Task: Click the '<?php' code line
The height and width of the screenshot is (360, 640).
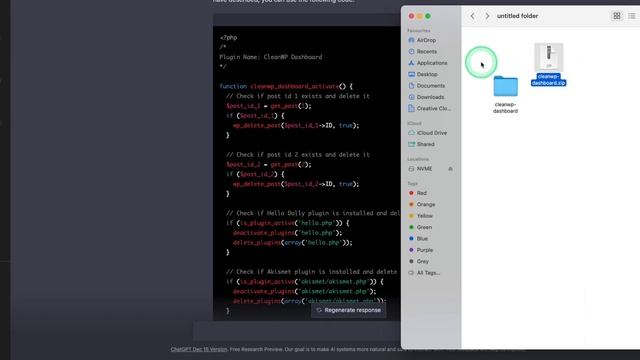Action: point(228,38)
